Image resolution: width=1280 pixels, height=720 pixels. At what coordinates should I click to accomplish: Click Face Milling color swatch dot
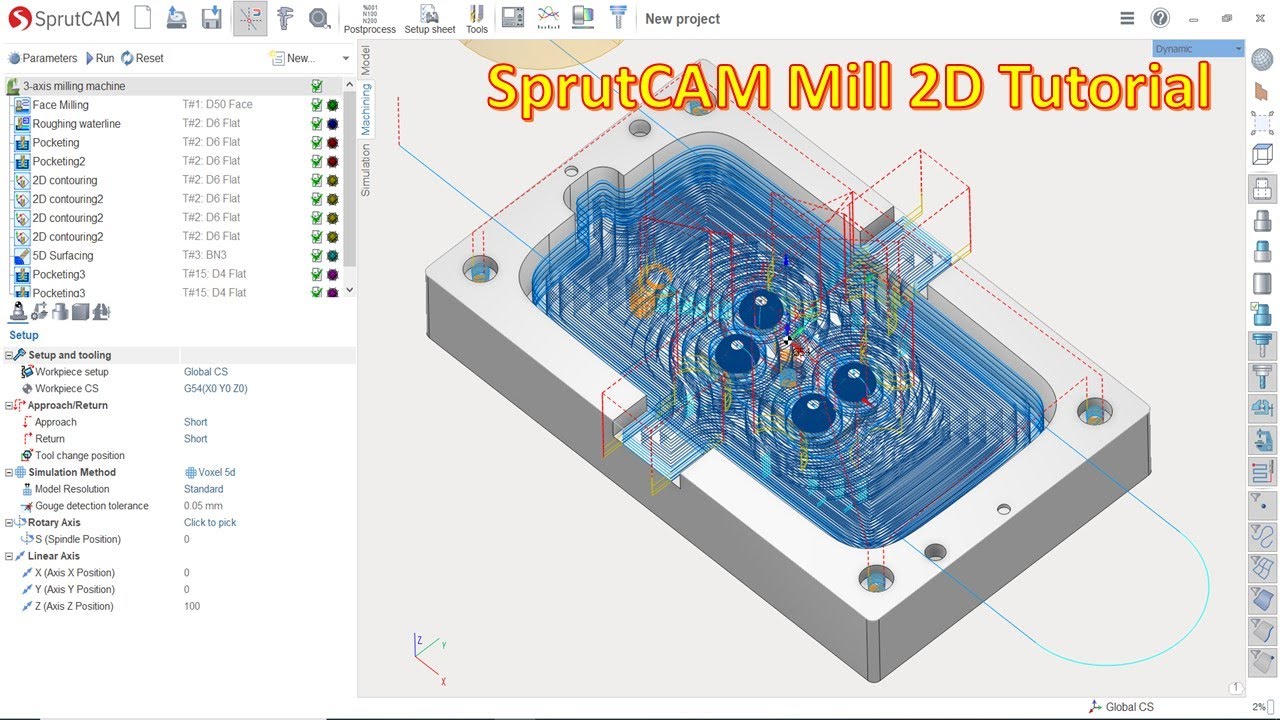(332, 105)
